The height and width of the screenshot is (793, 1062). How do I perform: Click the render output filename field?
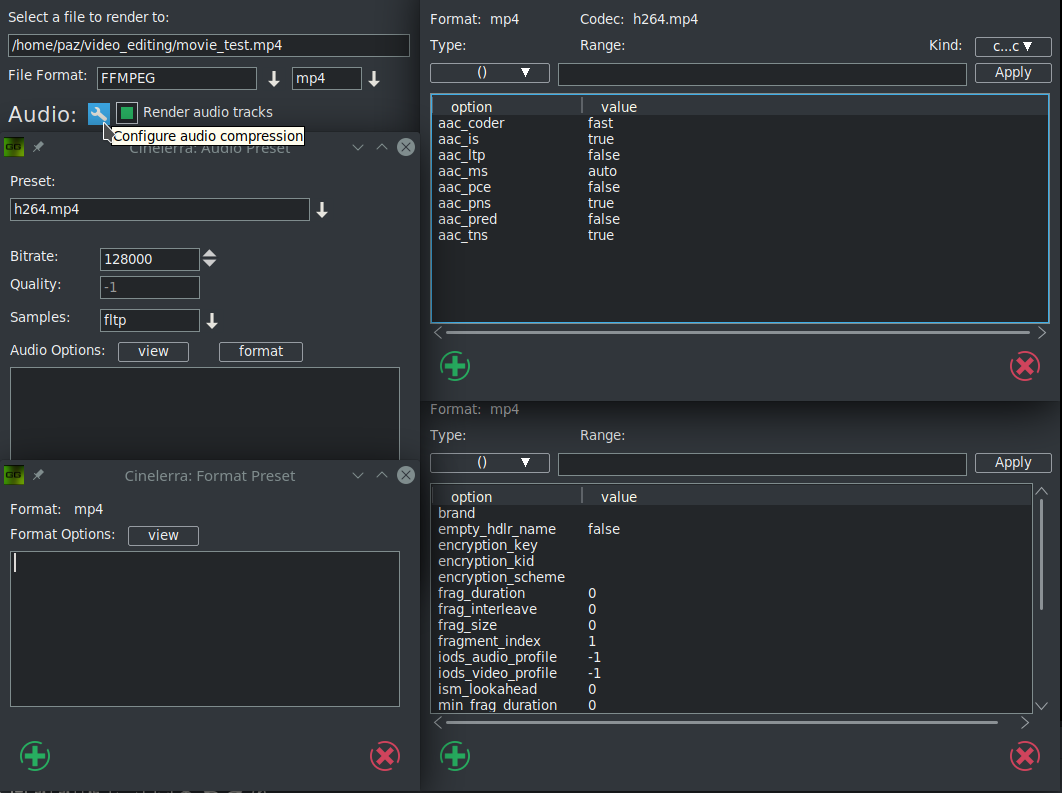[x=209, y=45]
